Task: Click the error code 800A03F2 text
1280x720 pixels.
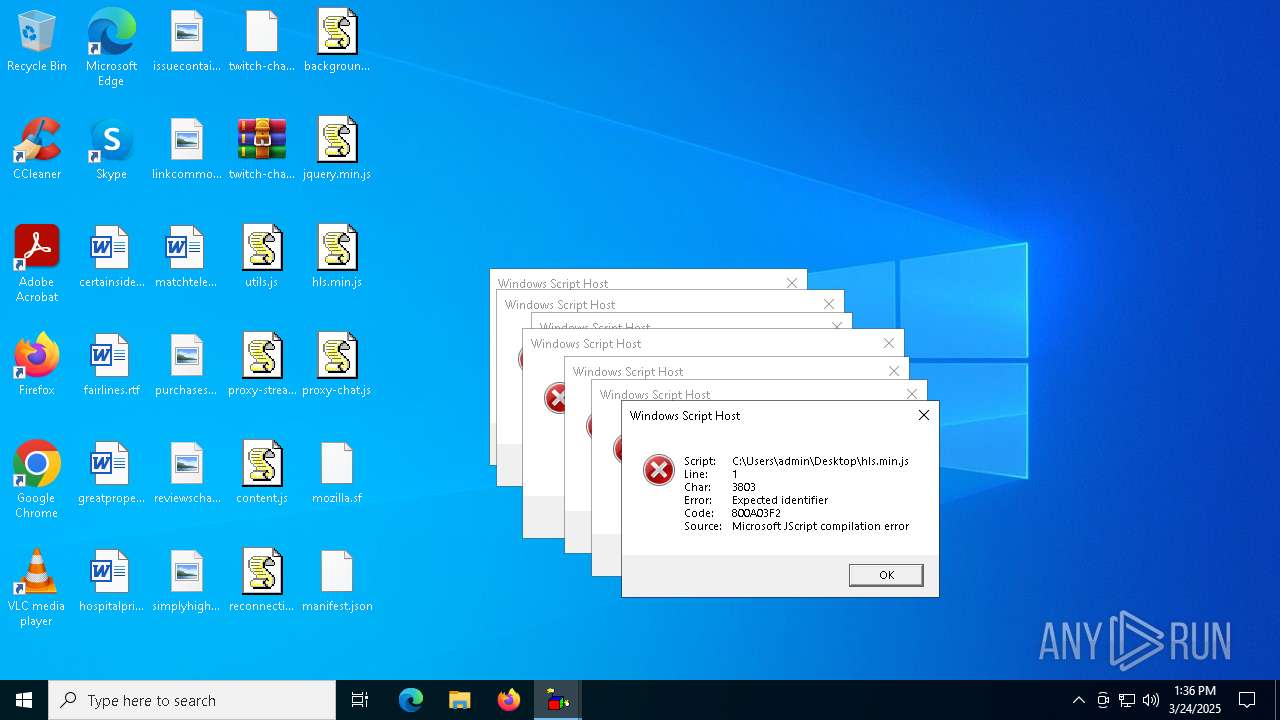Action: 756,513
